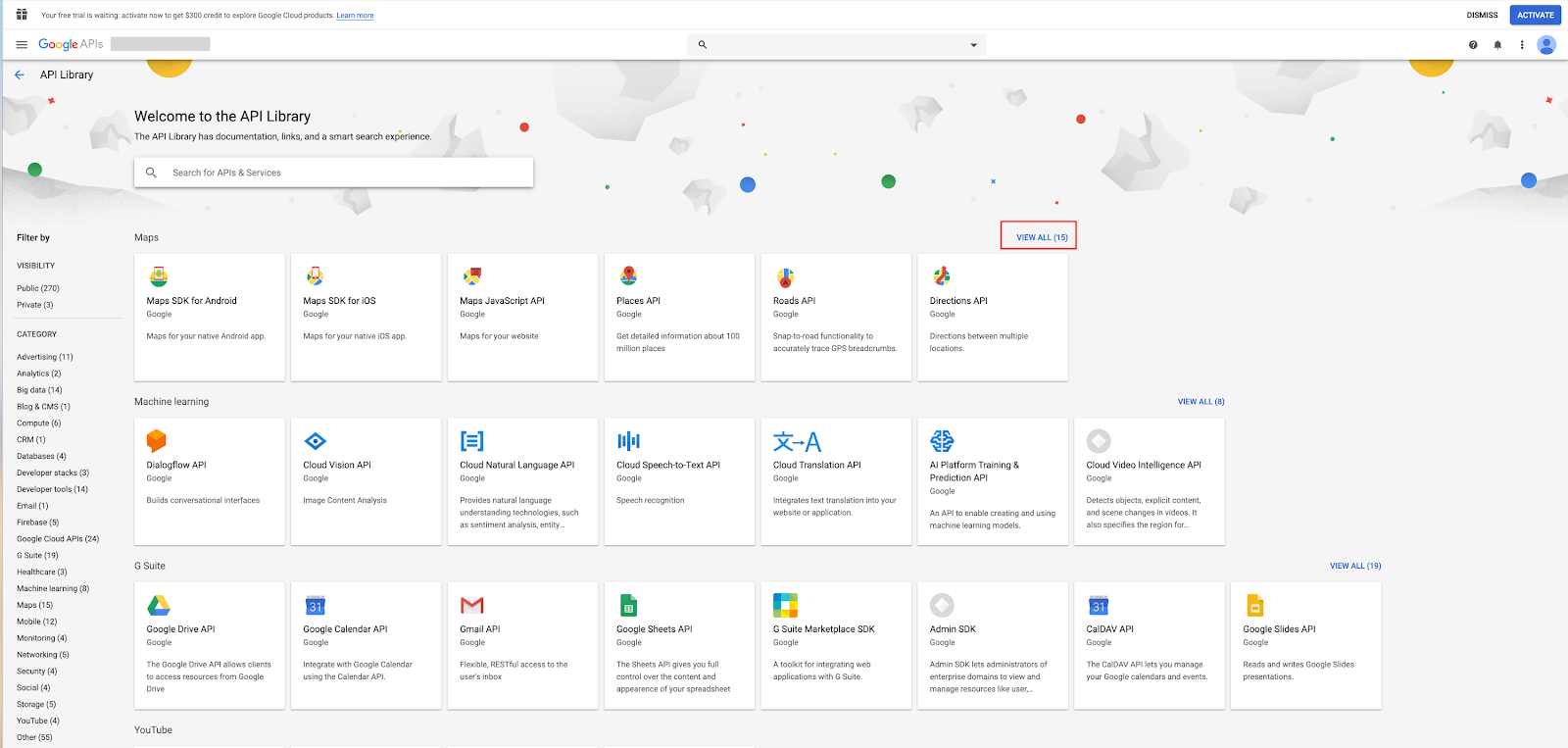This screenshot has width=1568, height=748.
Task: Filter by Firebase (5) category
Action: click(x=38, y=523)
